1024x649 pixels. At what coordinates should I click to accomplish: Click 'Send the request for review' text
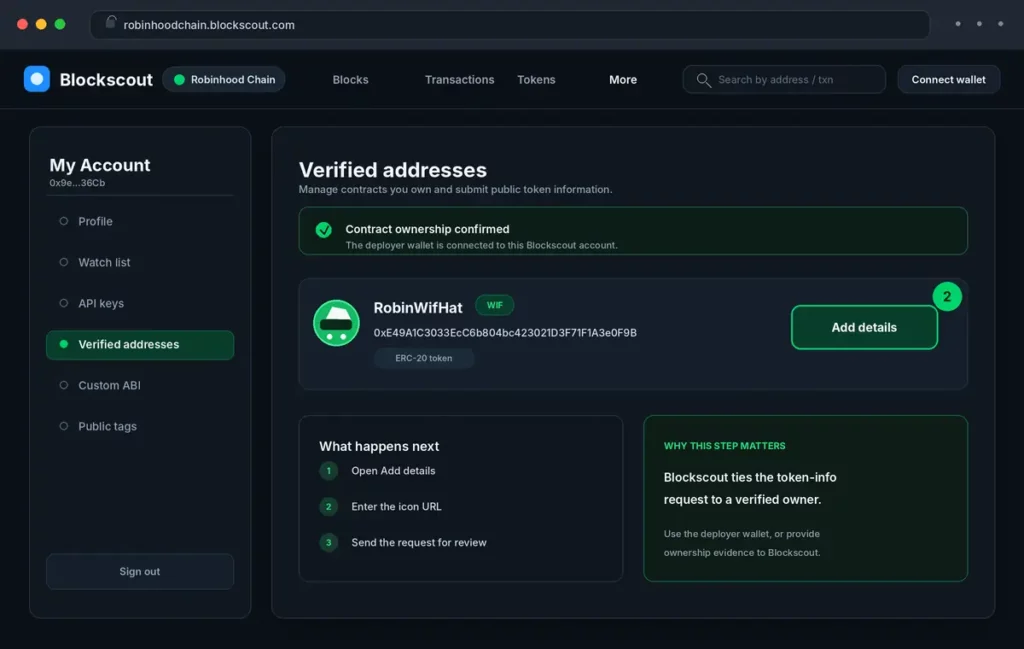point(419,543)
